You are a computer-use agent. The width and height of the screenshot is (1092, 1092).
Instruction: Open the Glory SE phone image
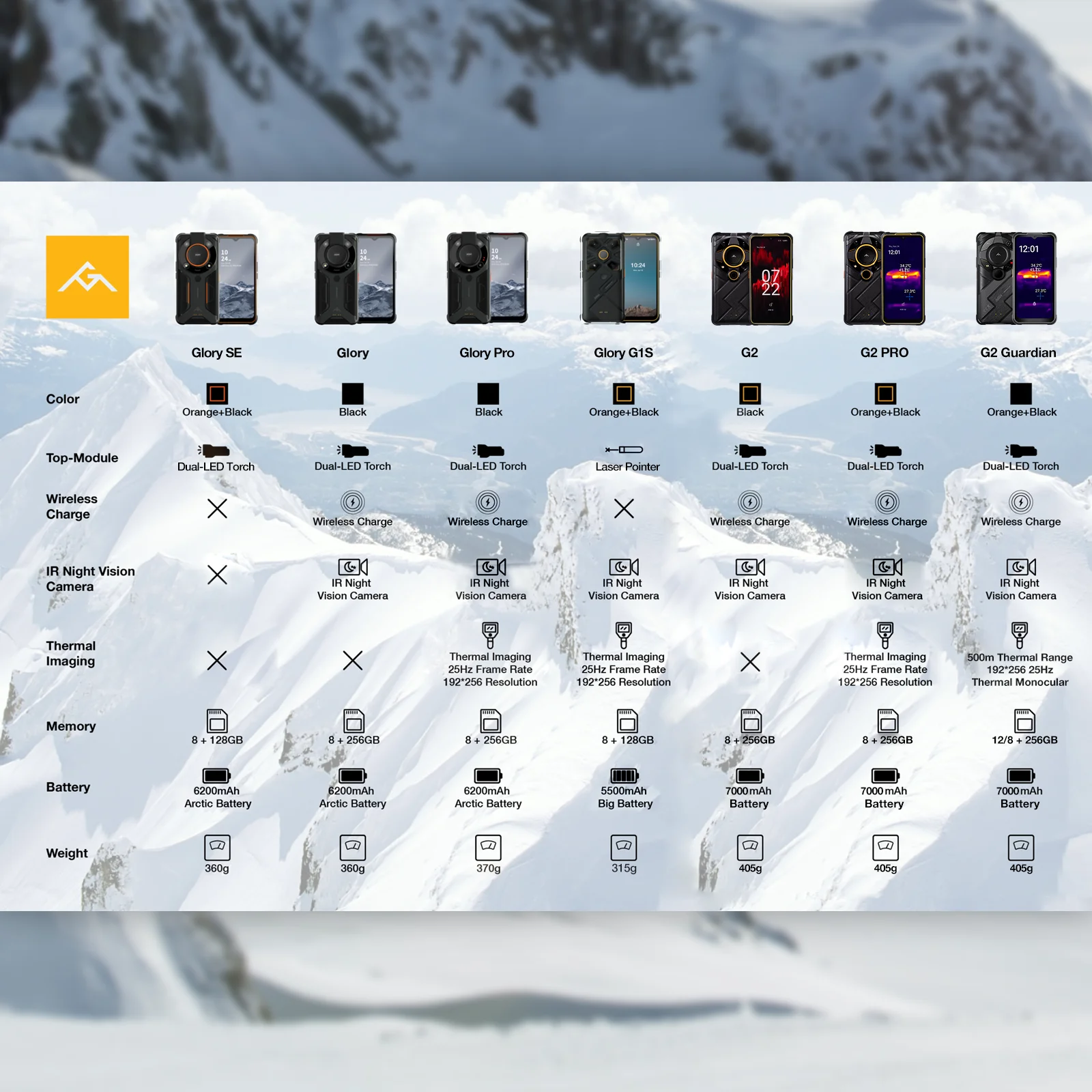point(216,278)
